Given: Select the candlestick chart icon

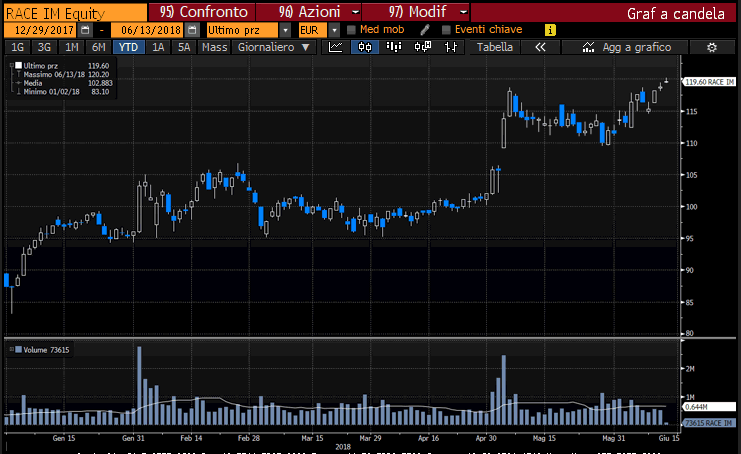Looking at the screenshot, I should tap(365, 47).
